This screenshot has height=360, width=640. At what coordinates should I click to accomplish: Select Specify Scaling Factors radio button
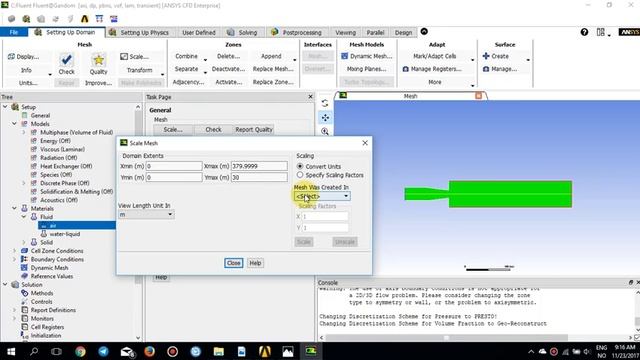300,175
